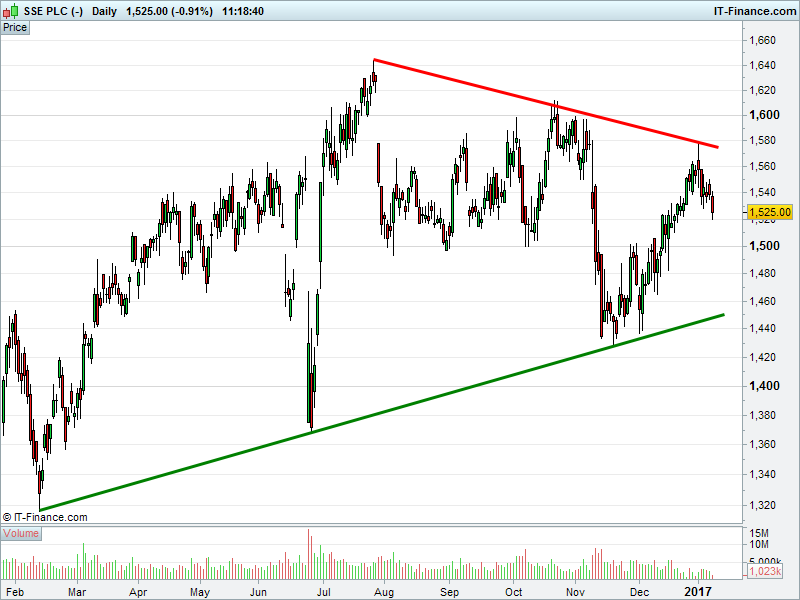
Task: Click the Feb label on time axis
Action: [14, 592]
